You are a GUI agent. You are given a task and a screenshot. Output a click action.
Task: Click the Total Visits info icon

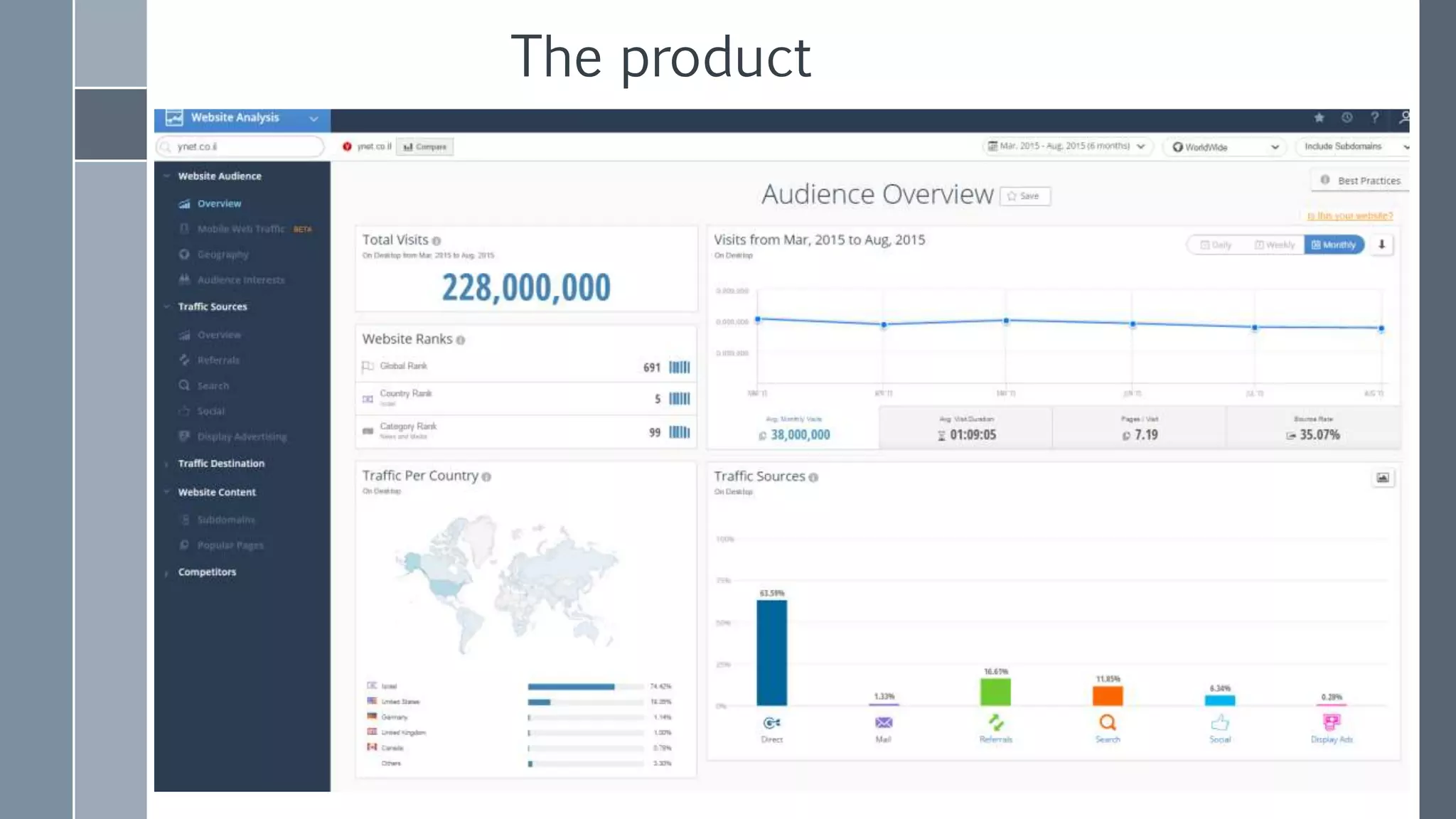(x=437, y=241)
